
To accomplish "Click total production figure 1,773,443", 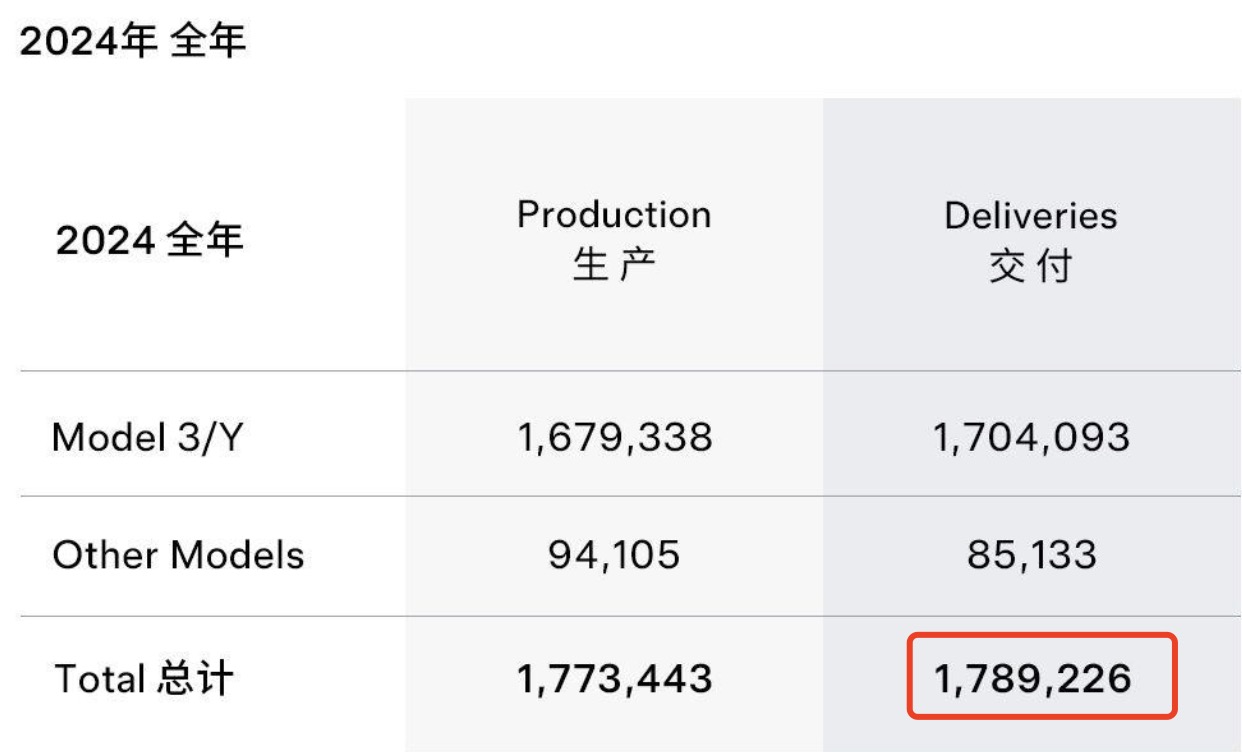I will tap(615, 680).
